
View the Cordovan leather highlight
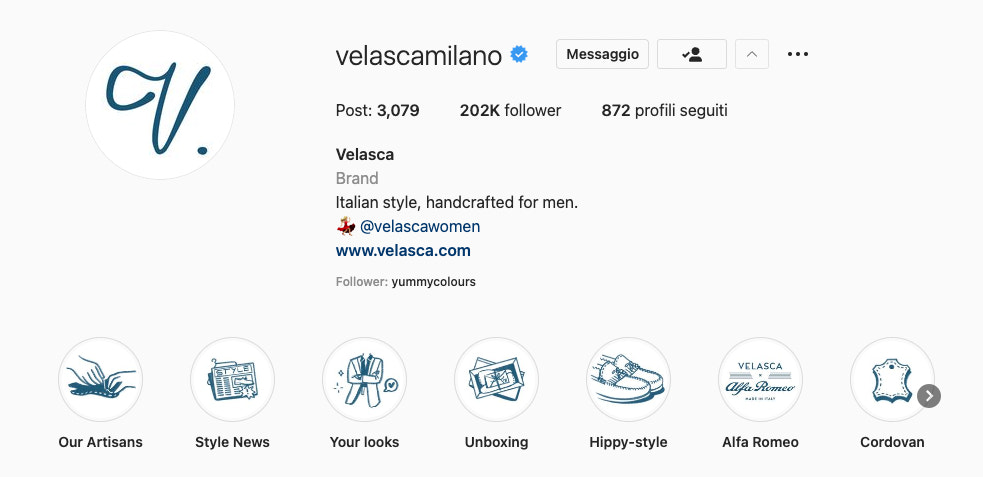tap(890, 380)
